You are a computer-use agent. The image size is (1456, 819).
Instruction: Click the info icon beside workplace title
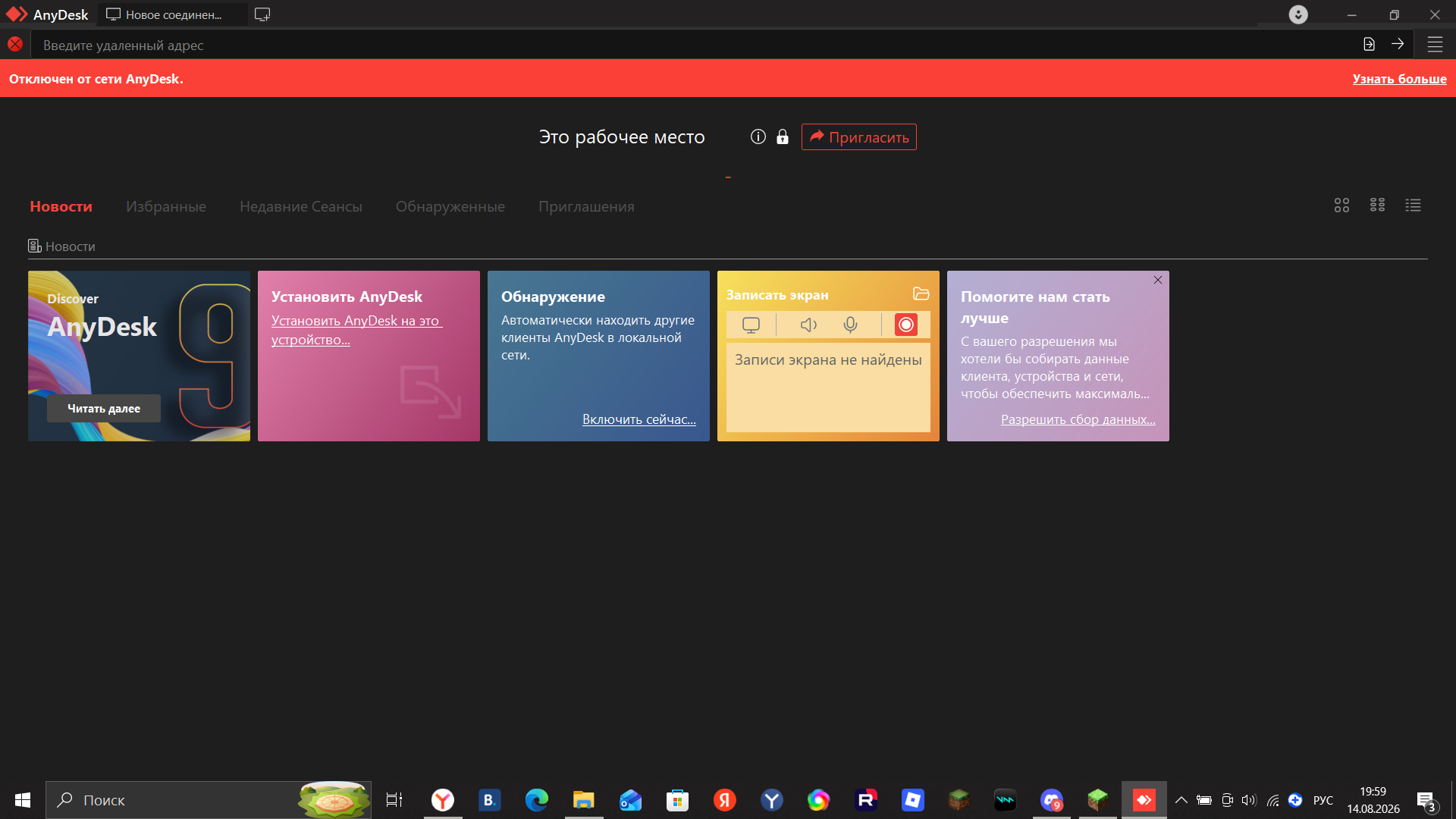(x=758, y=136)
